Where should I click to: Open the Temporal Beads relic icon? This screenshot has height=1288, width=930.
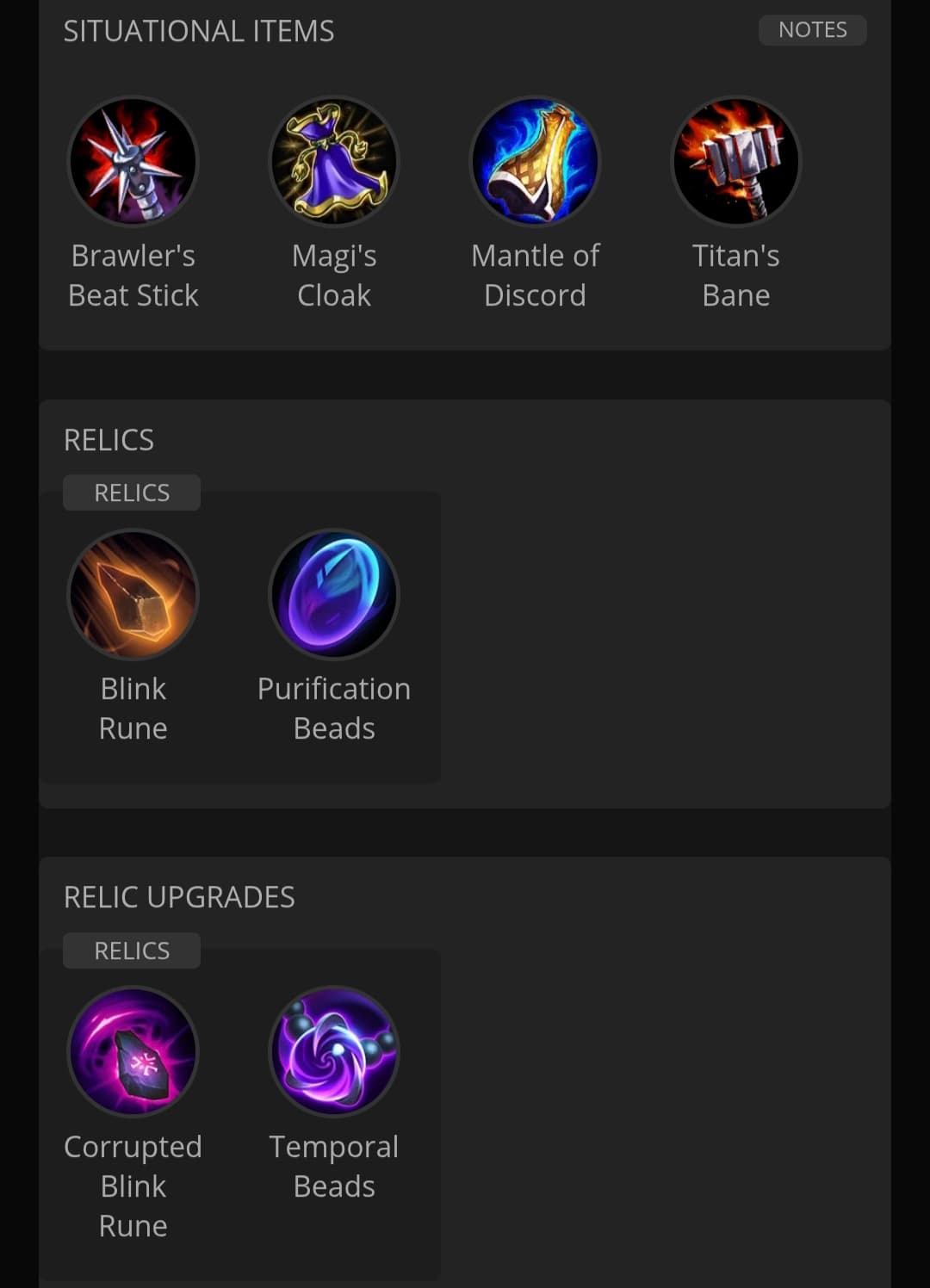click(334, 1052)
